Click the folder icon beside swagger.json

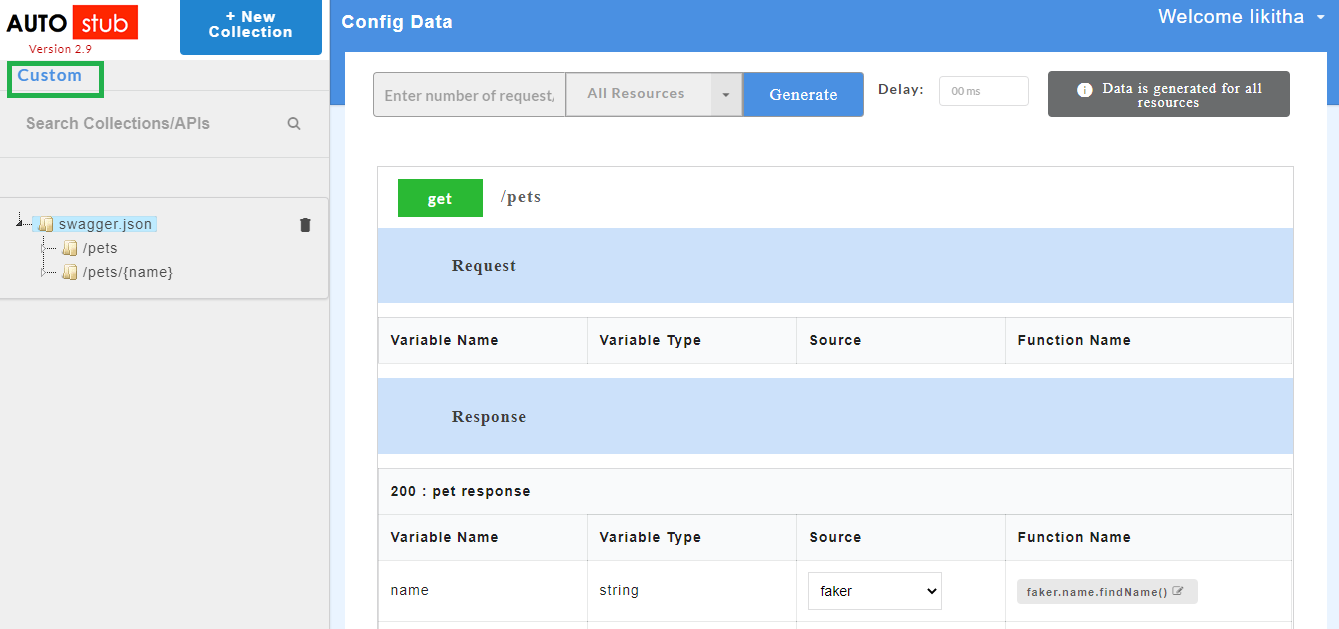click(44, 224)
